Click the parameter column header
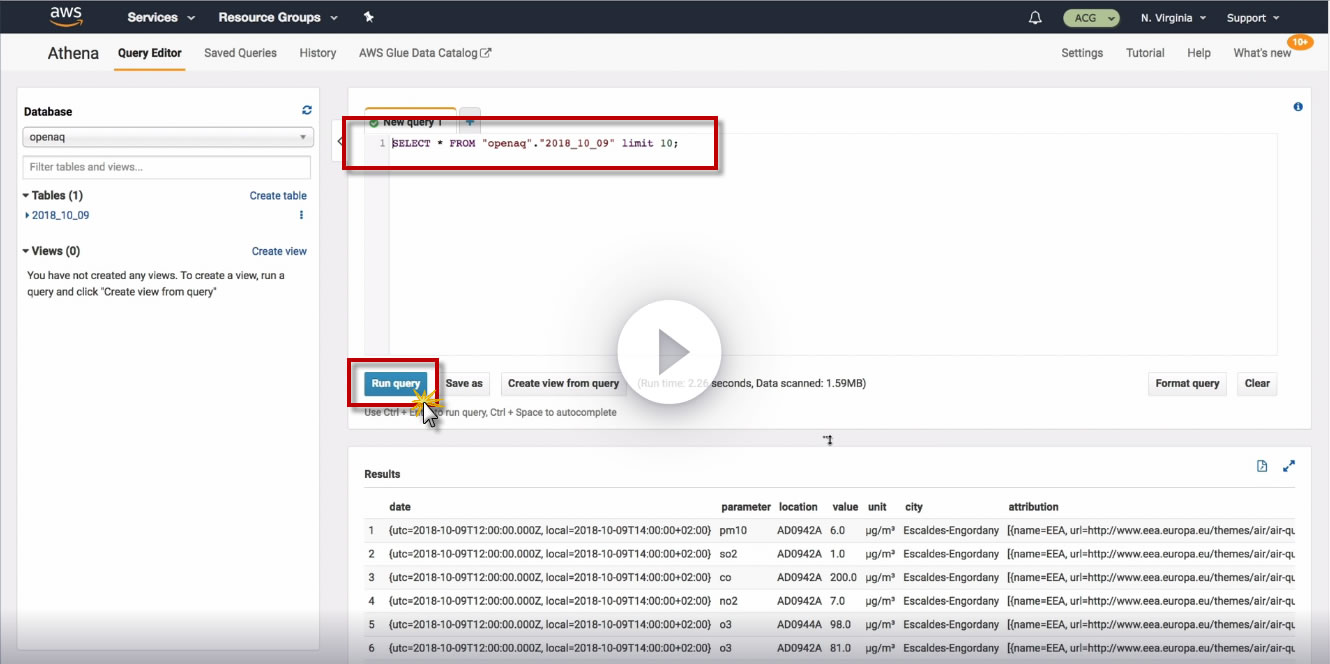 pyautogui.click(x=746, y=507)
